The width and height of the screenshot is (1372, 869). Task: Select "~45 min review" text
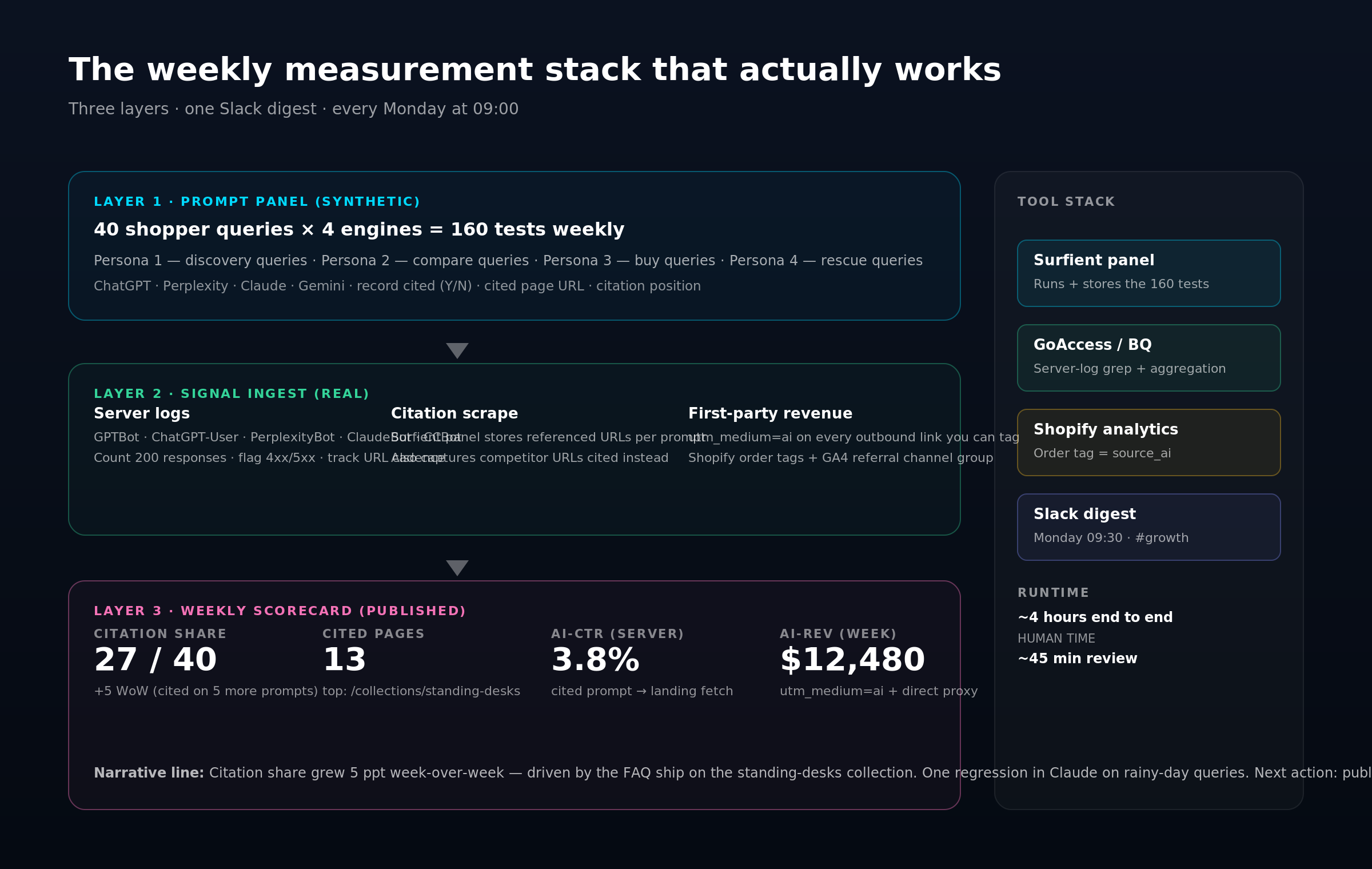coord(1077,659)
